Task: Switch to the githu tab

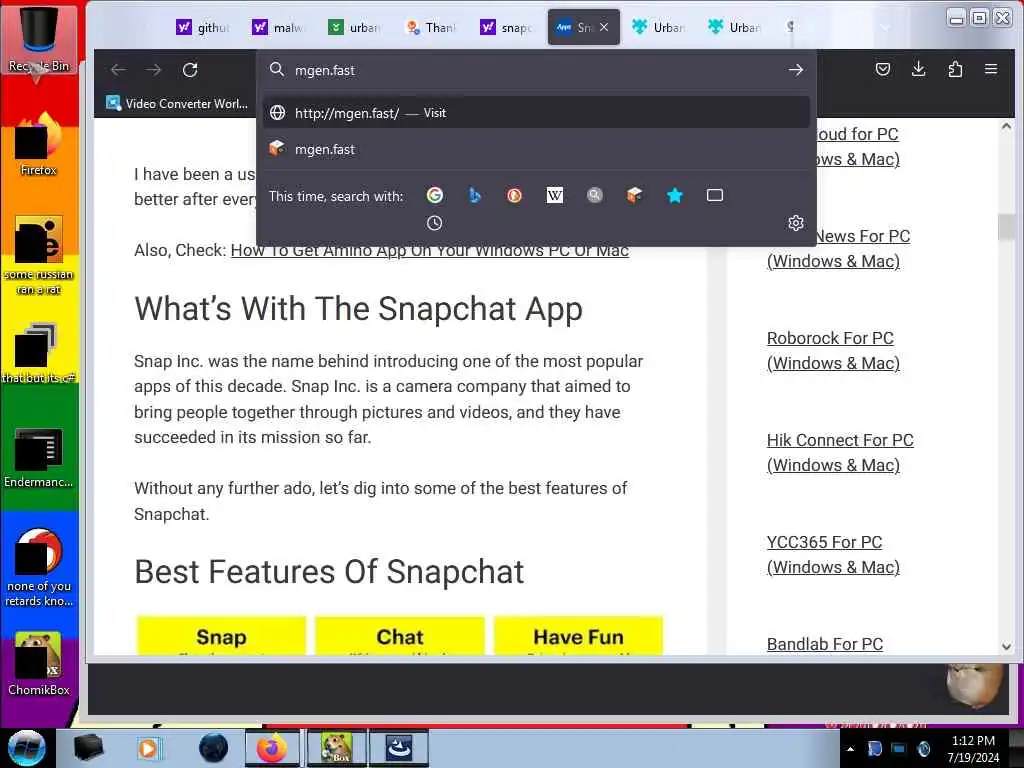Action: (x=203, y=27)
